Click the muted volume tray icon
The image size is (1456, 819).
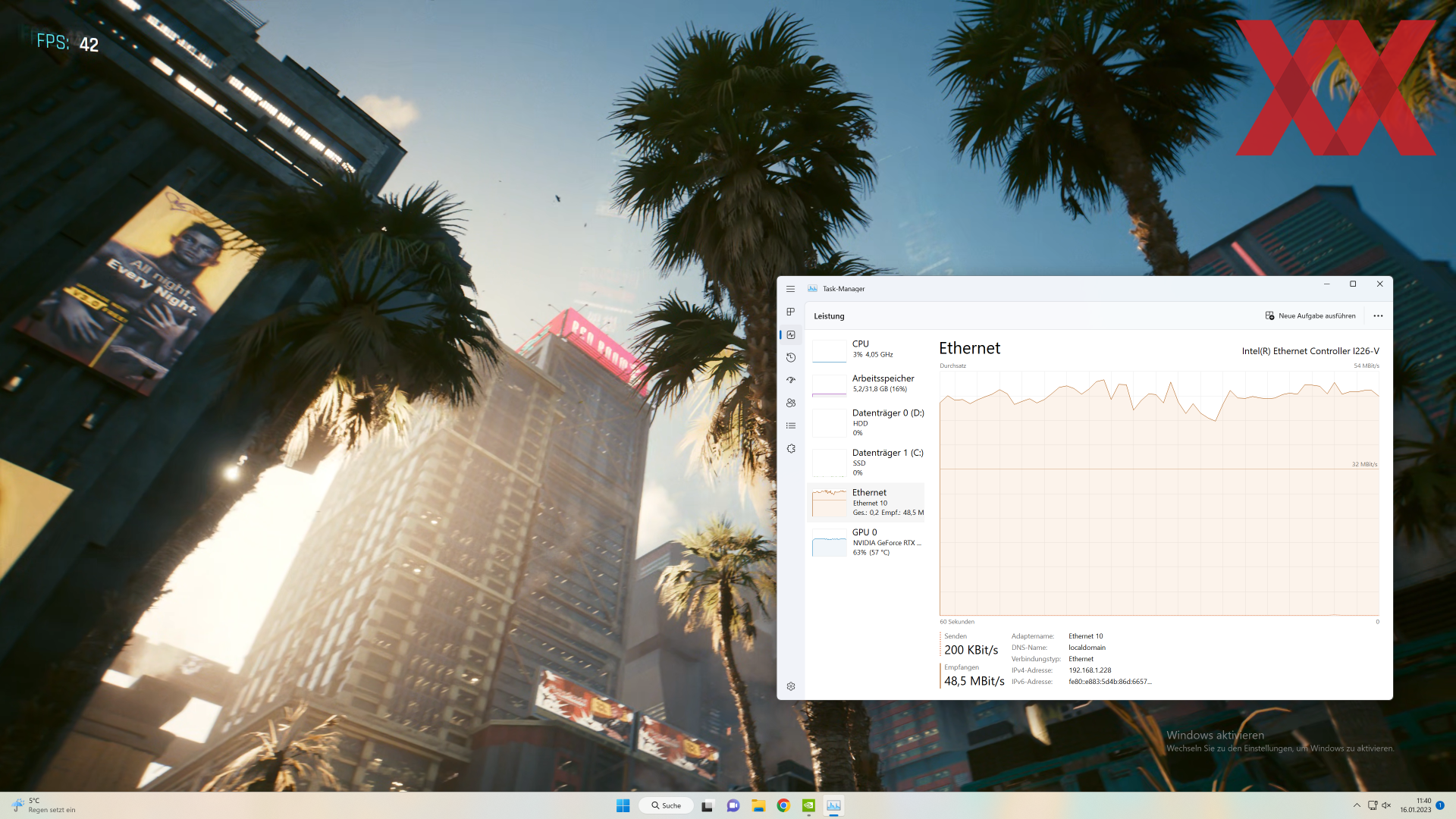(x=1386, y=805)
